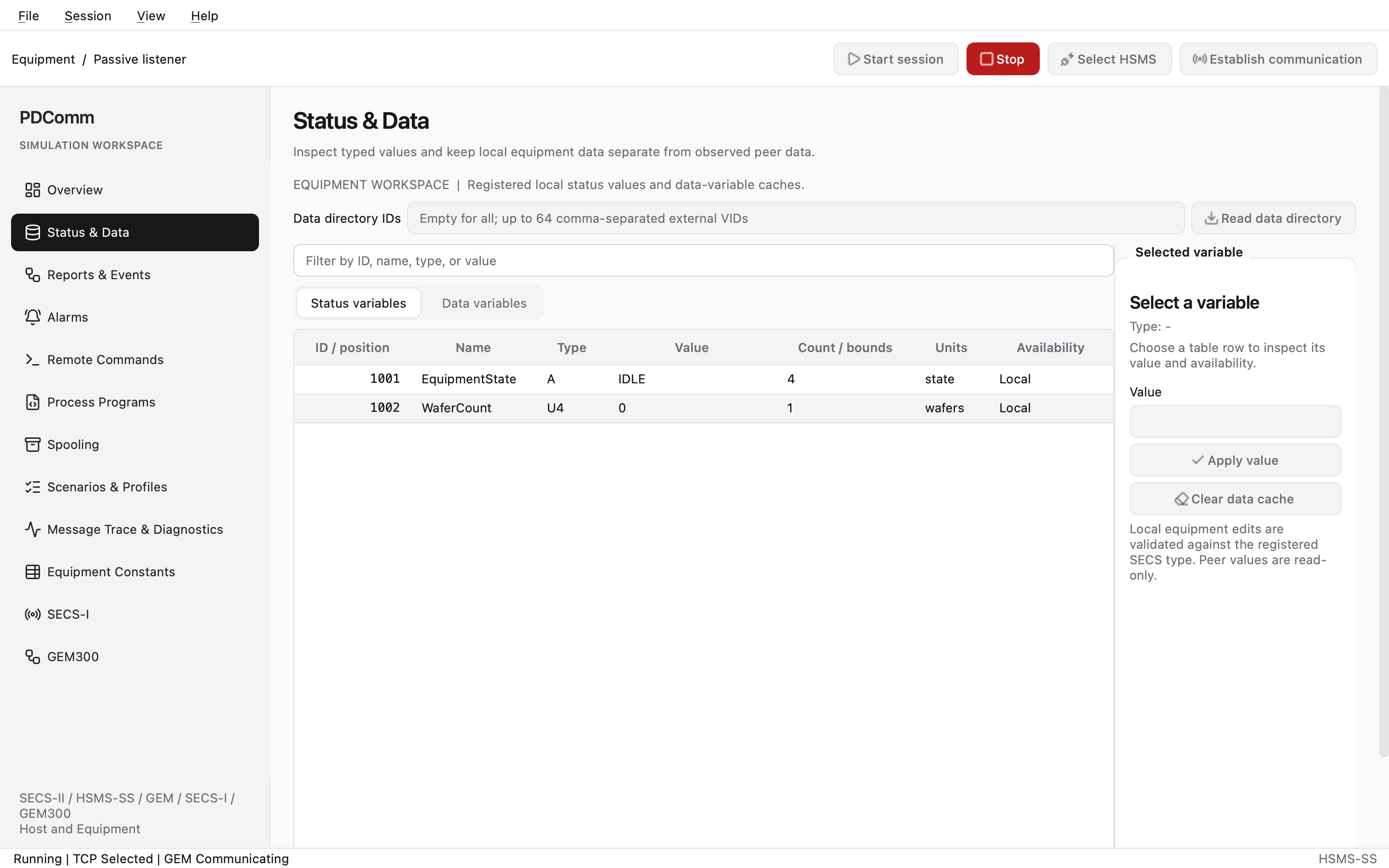Focus the Data directory IDs input
Viewport: 1389px width, 868px height.
tap(795, 218)
